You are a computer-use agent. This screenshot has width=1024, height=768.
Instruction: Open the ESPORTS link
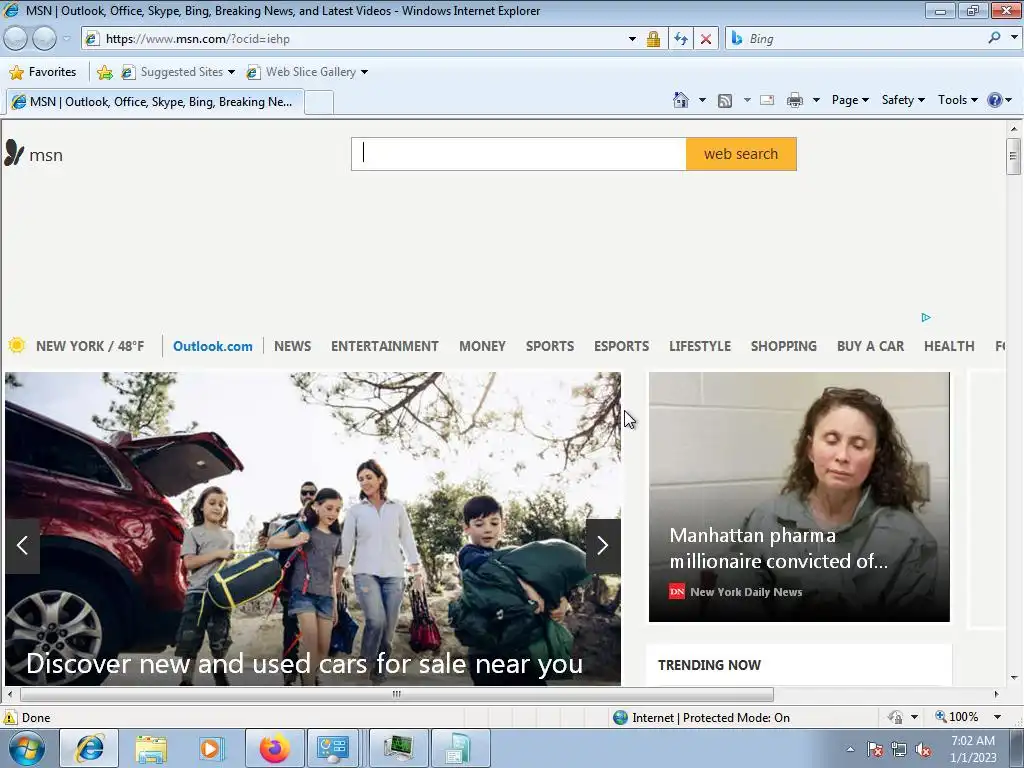pos(621,346)
